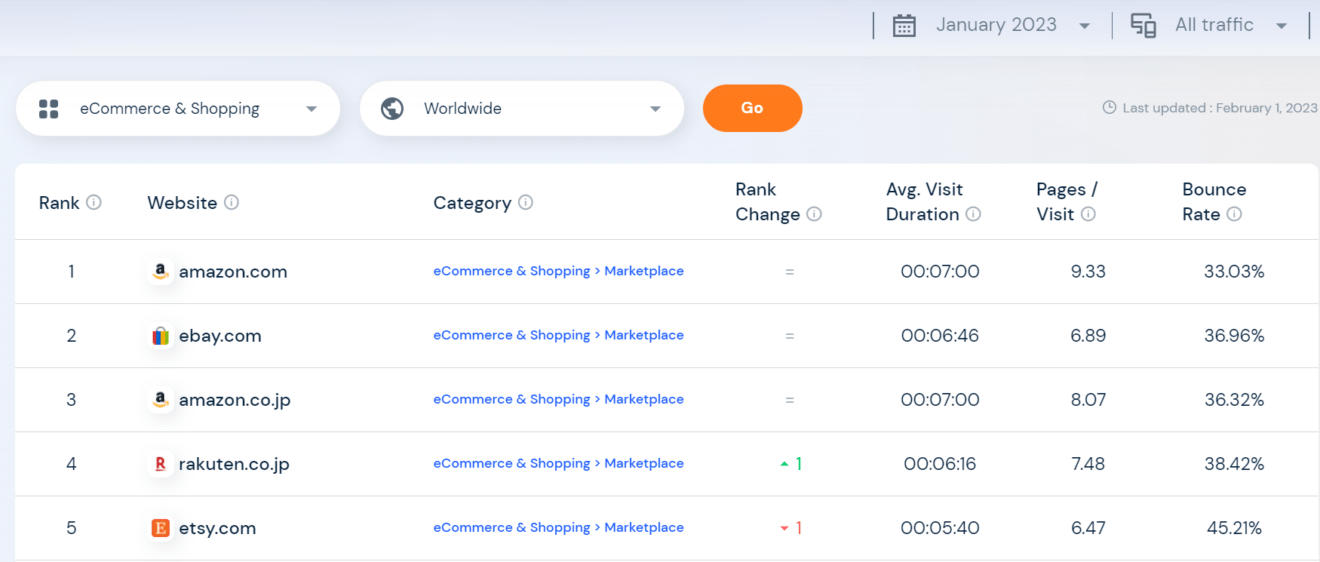The image size is (1320, 562).
Task: Click the ebay.com favicon
Action: tap(160, 336)
